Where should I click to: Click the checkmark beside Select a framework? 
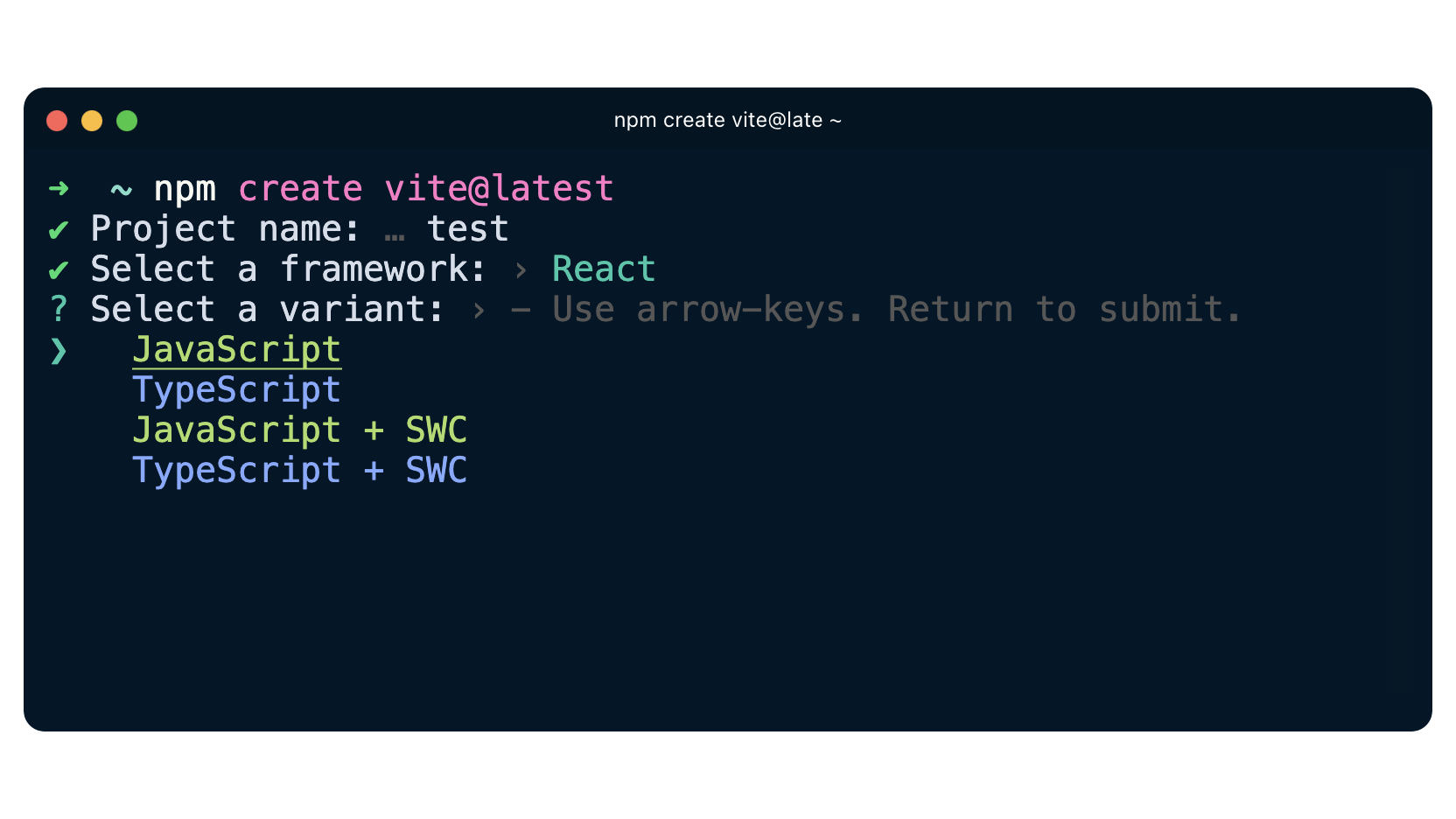(x=59, y=270)
